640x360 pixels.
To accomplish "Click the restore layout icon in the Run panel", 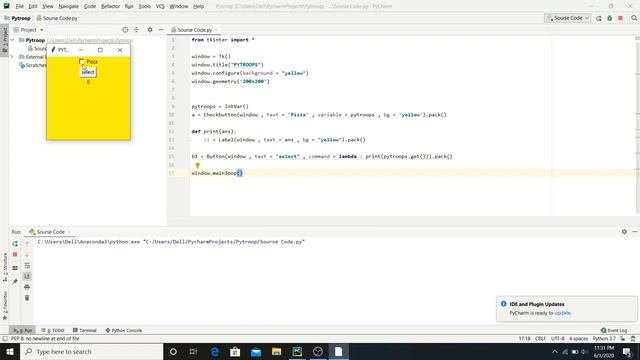I will tap(15, 268).
